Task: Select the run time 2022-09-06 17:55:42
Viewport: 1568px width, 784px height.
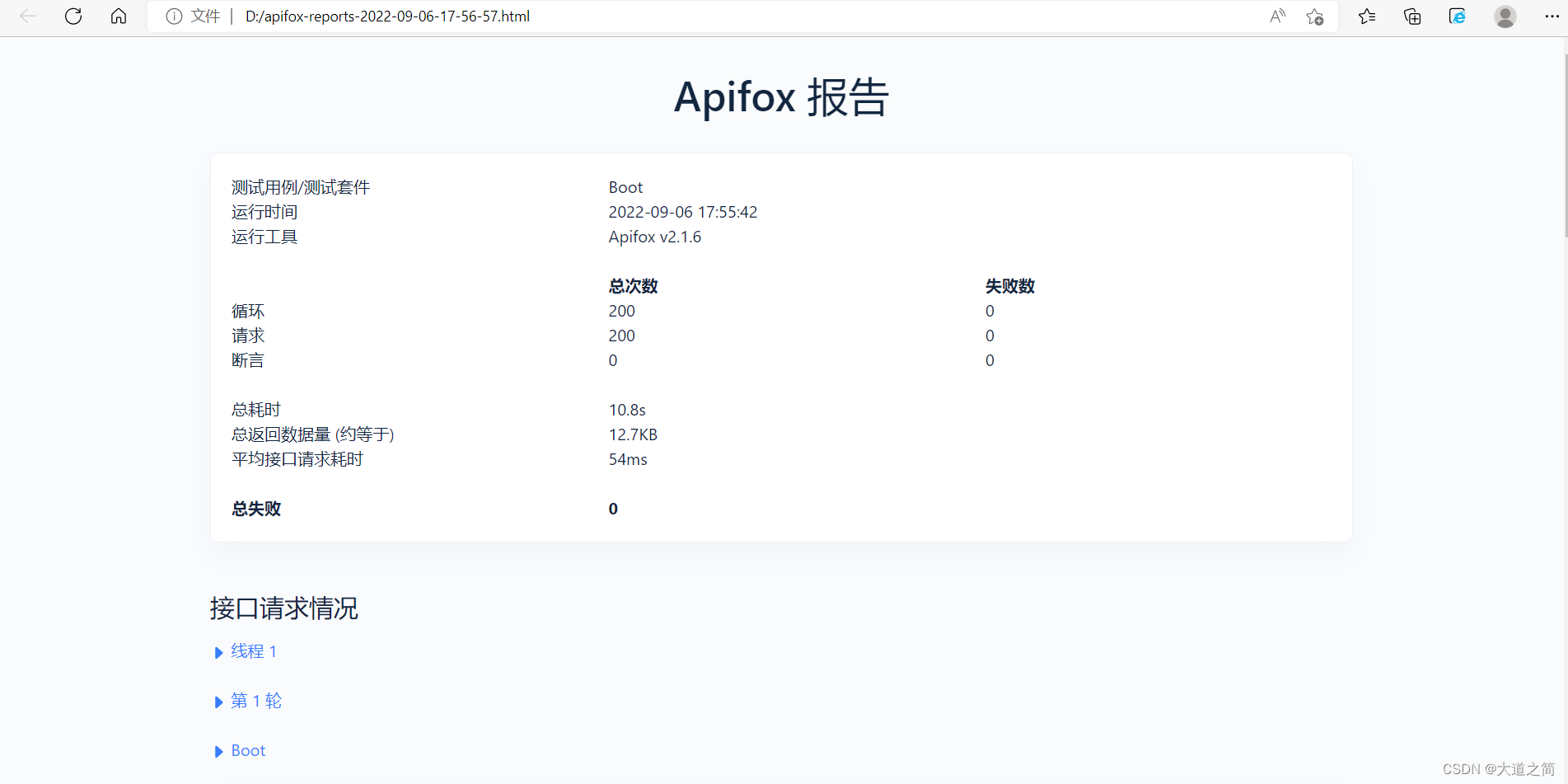Action: click(683, 212)
